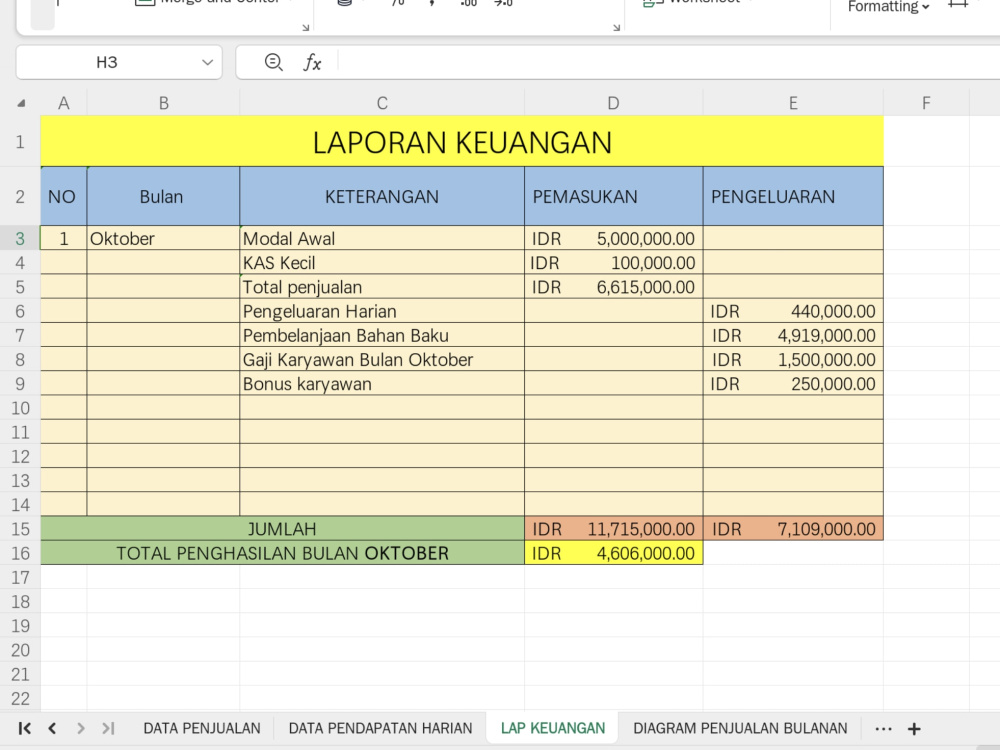Switch to DATA PENDAPATAN HARIAN sheet tab
Image resolution: width=1000 pixels, height=750 pixels.
click(x=380, y=728)
